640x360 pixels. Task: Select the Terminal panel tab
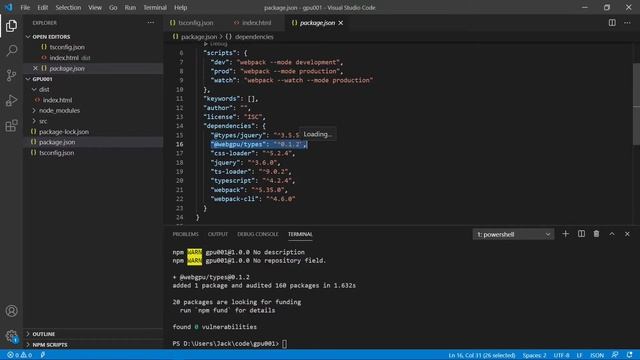point(300,234)
